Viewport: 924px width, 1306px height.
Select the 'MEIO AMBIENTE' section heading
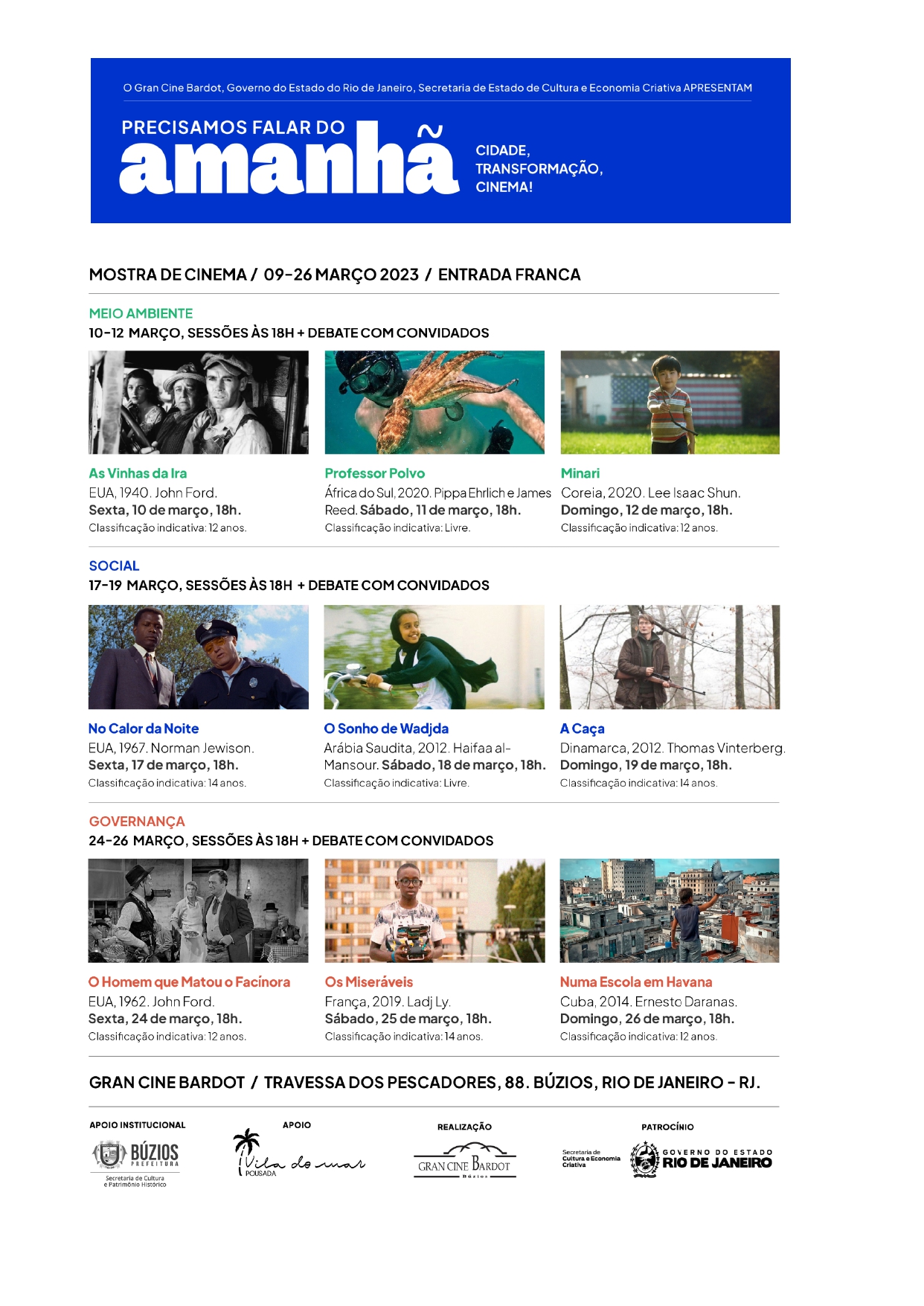[x=141, y=313]
